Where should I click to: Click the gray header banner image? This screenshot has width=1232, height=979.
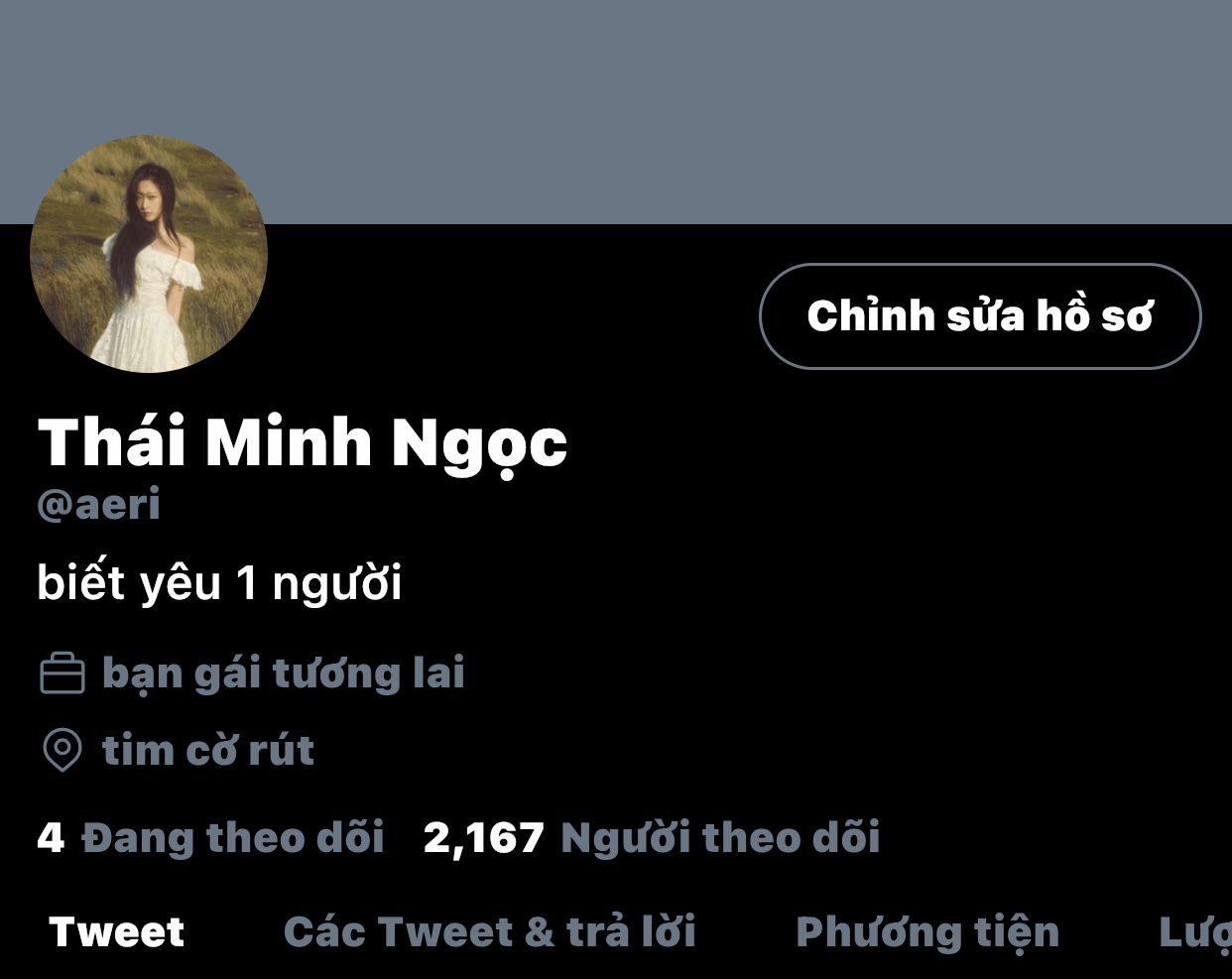click(616, 111)
